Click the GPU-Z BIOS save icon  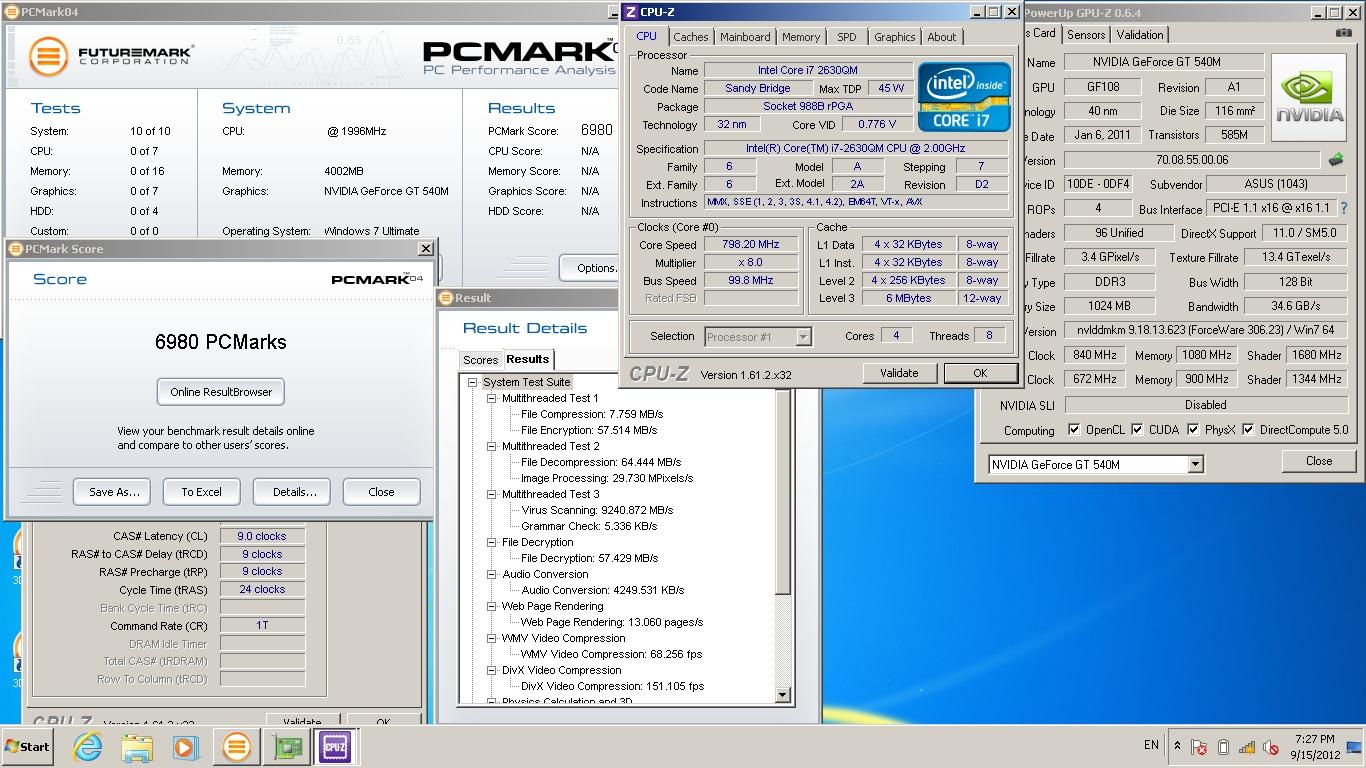pyautogui.click(x=1336, y=160)
